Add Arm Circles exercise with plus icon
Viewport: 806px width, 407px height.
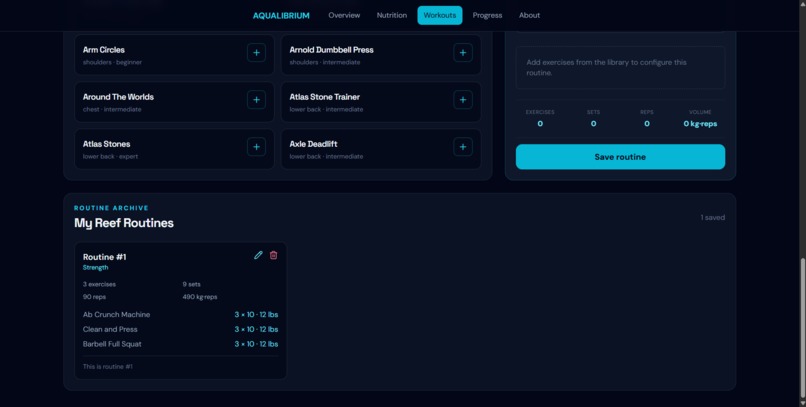point(256,52)
